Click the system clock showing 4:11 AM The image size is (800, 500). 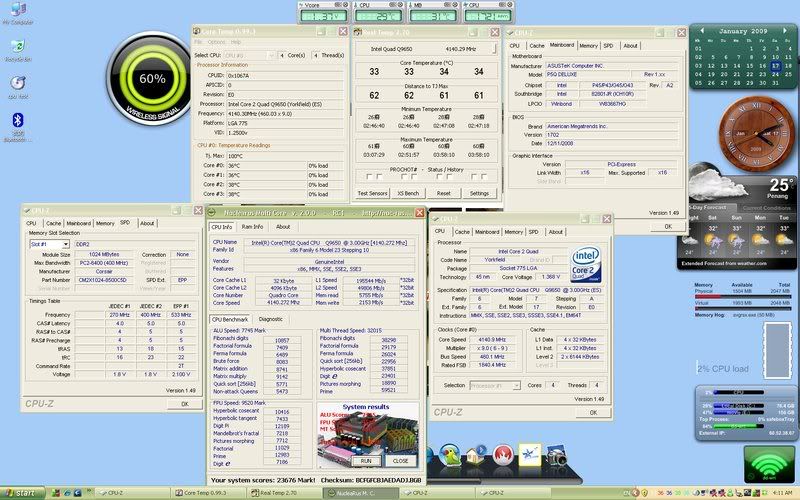click(783, 493)
